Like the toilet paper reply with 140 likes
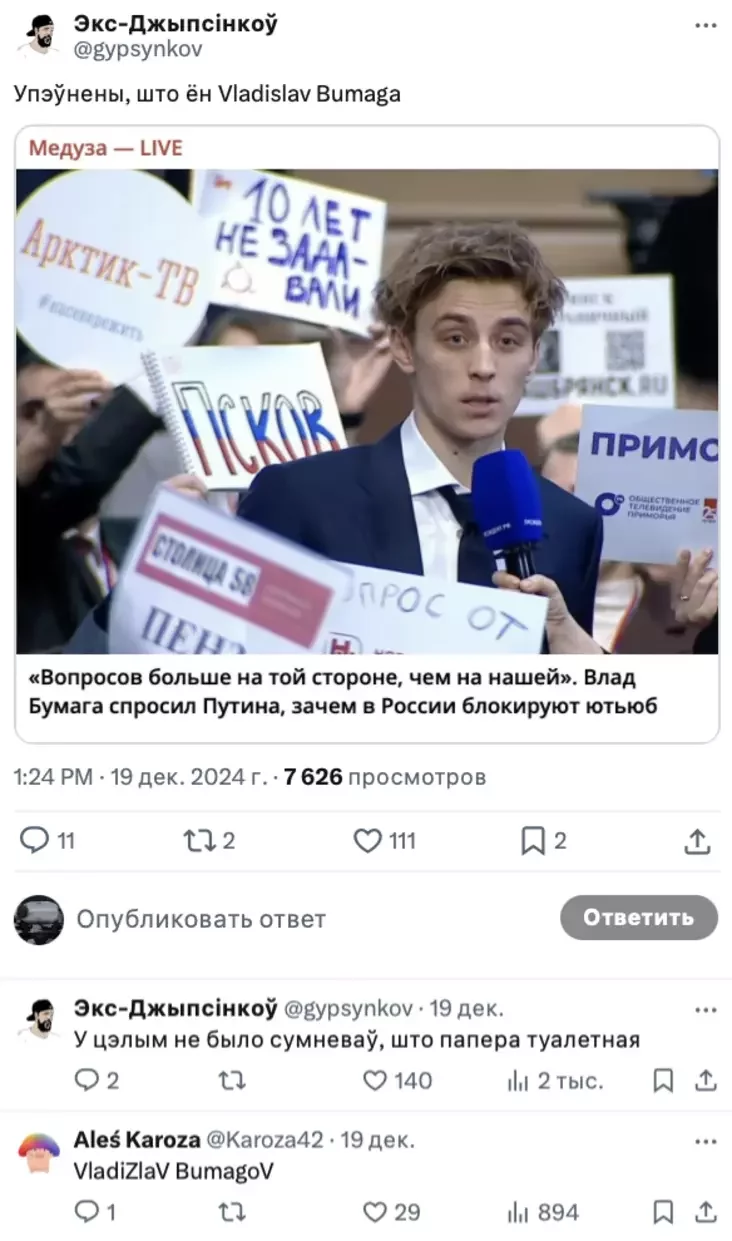Viewport: 732px width, 1241px height. click(397, 1080)
